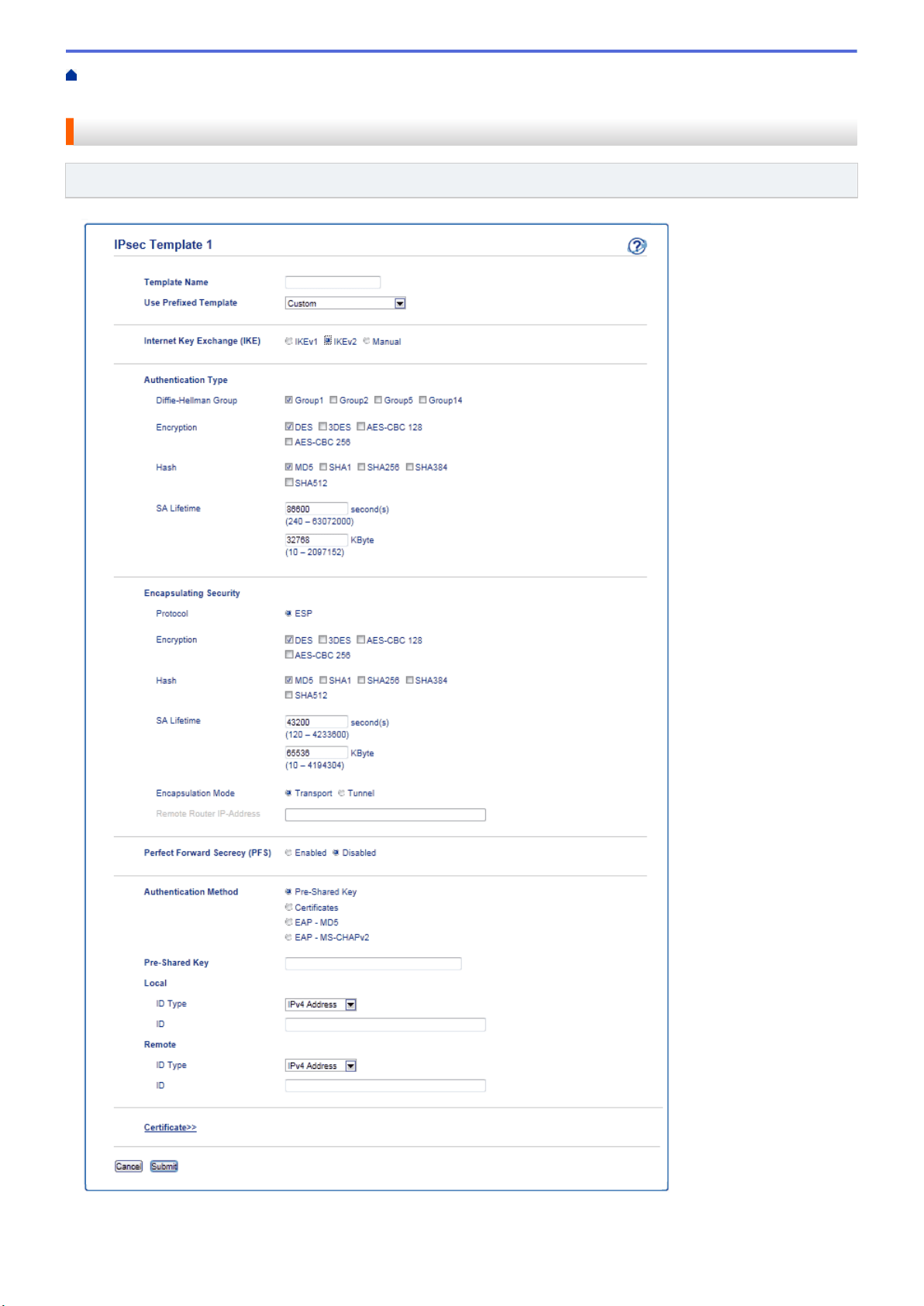Enable AES-CBC 256 under Authentication Type
924x1306 pixels.
[289, 442]
